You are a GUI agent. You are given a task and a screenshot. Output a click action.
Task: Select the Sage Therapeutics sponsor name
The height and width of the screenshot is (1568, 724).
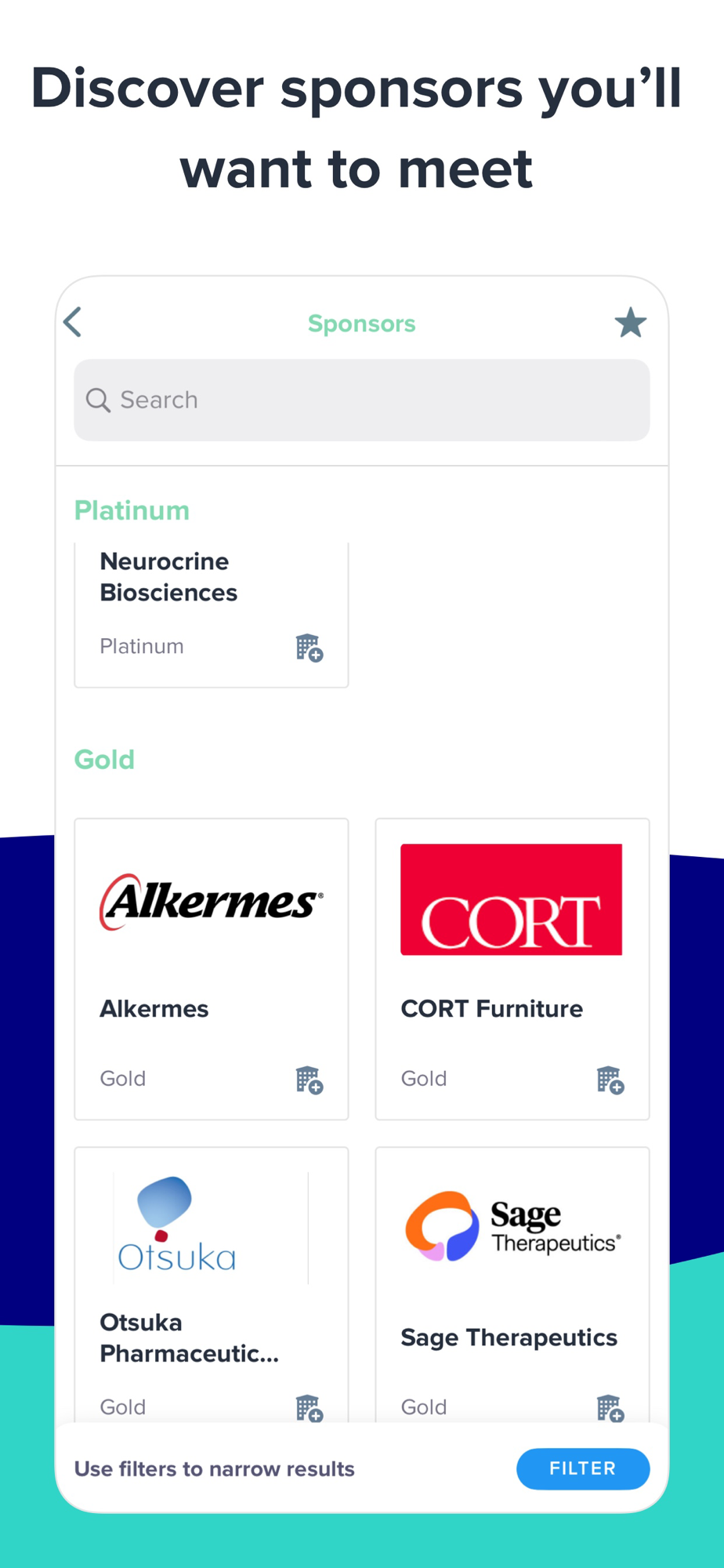pos(509,1338)
